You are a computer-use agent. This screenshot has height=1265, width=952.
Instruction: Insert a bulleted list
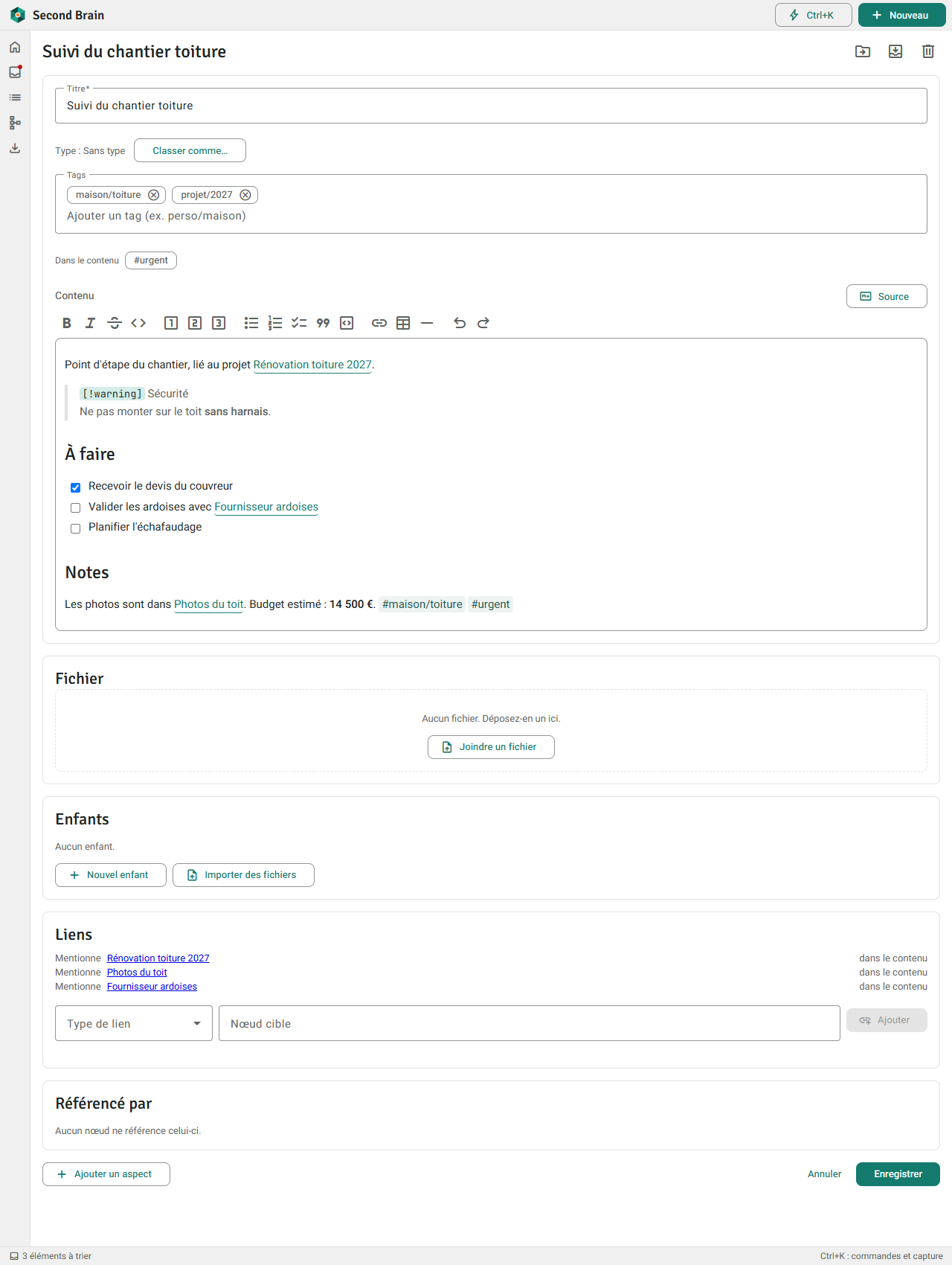click(x=251, y=323)
